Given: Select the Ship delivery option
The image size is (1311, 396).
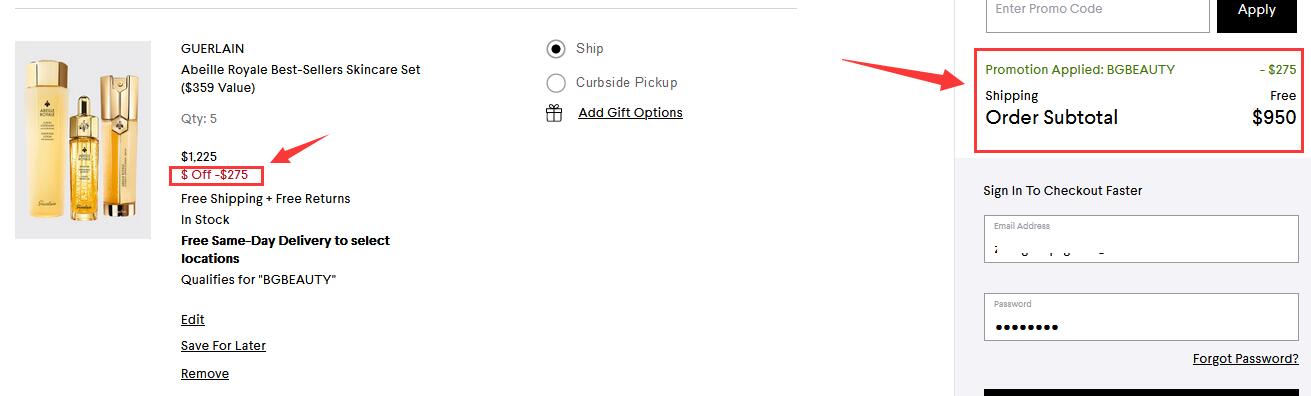Looking at the screenshot, I should (x=556, y=49).
